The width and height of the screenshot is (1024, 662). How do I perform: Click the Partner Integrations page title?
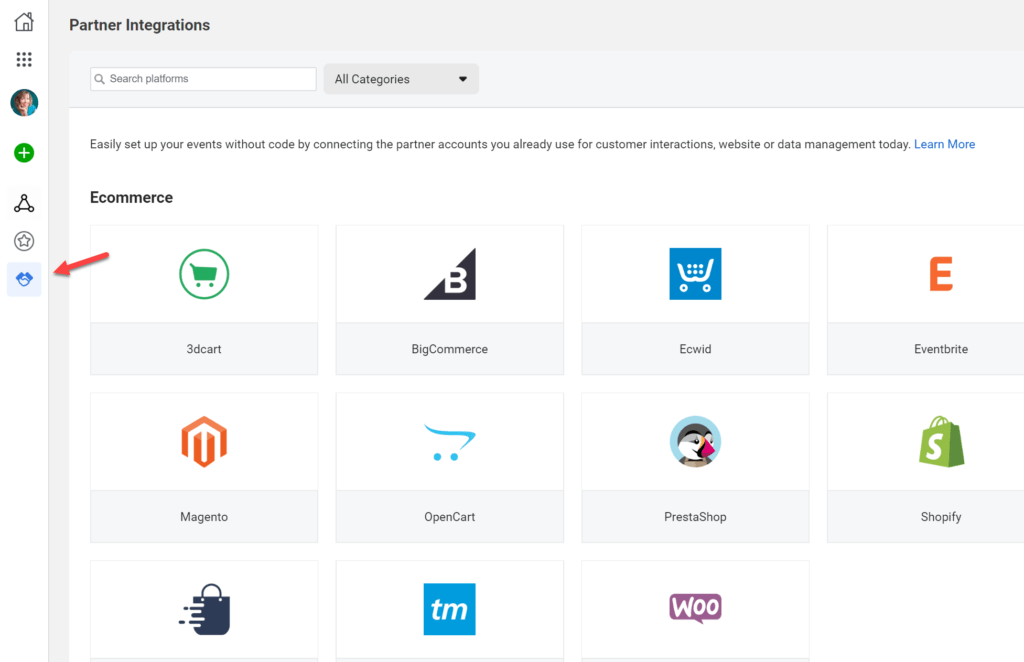140,25
